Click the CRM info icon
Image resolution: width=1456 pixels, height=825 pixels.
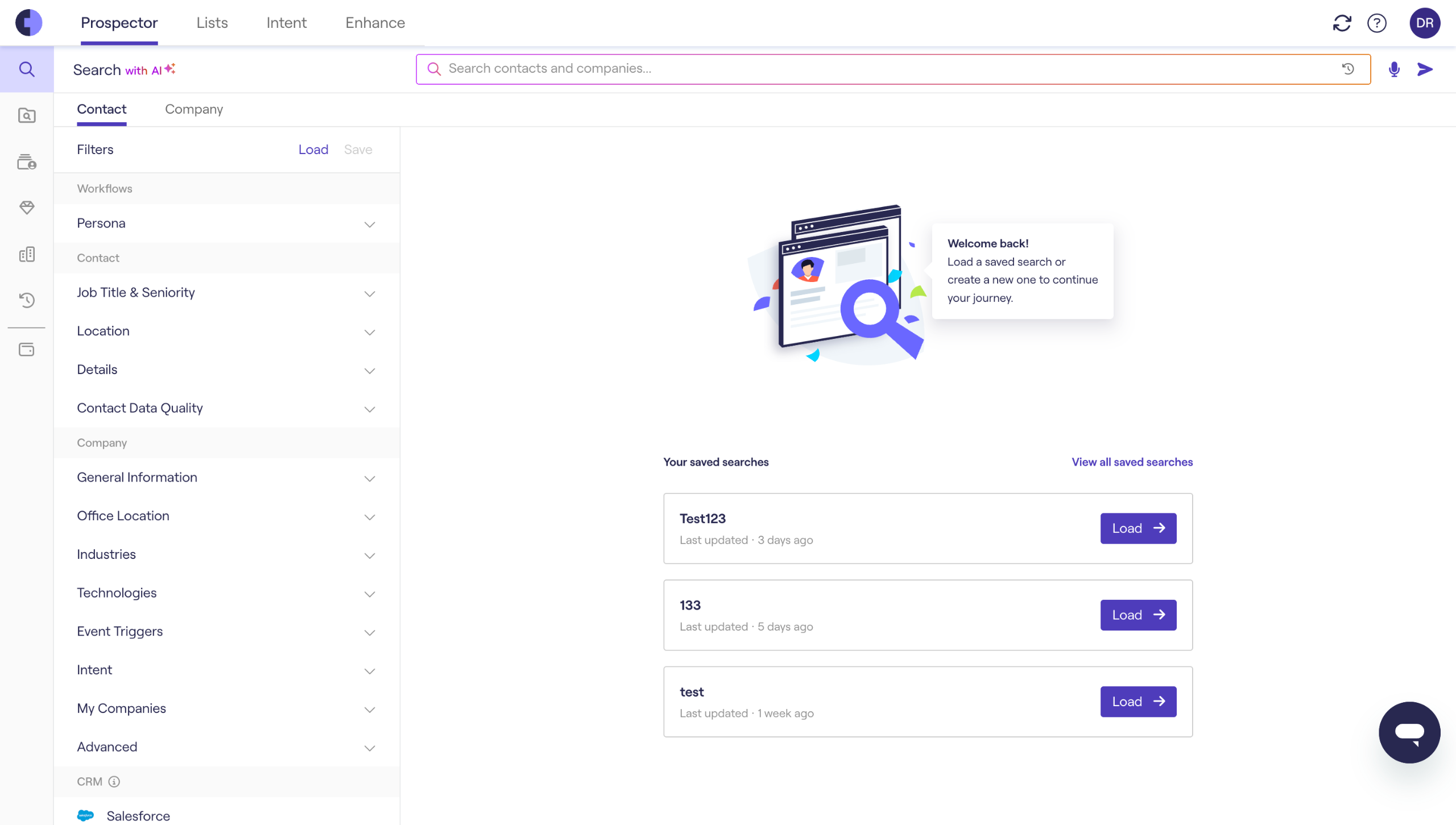114,781
